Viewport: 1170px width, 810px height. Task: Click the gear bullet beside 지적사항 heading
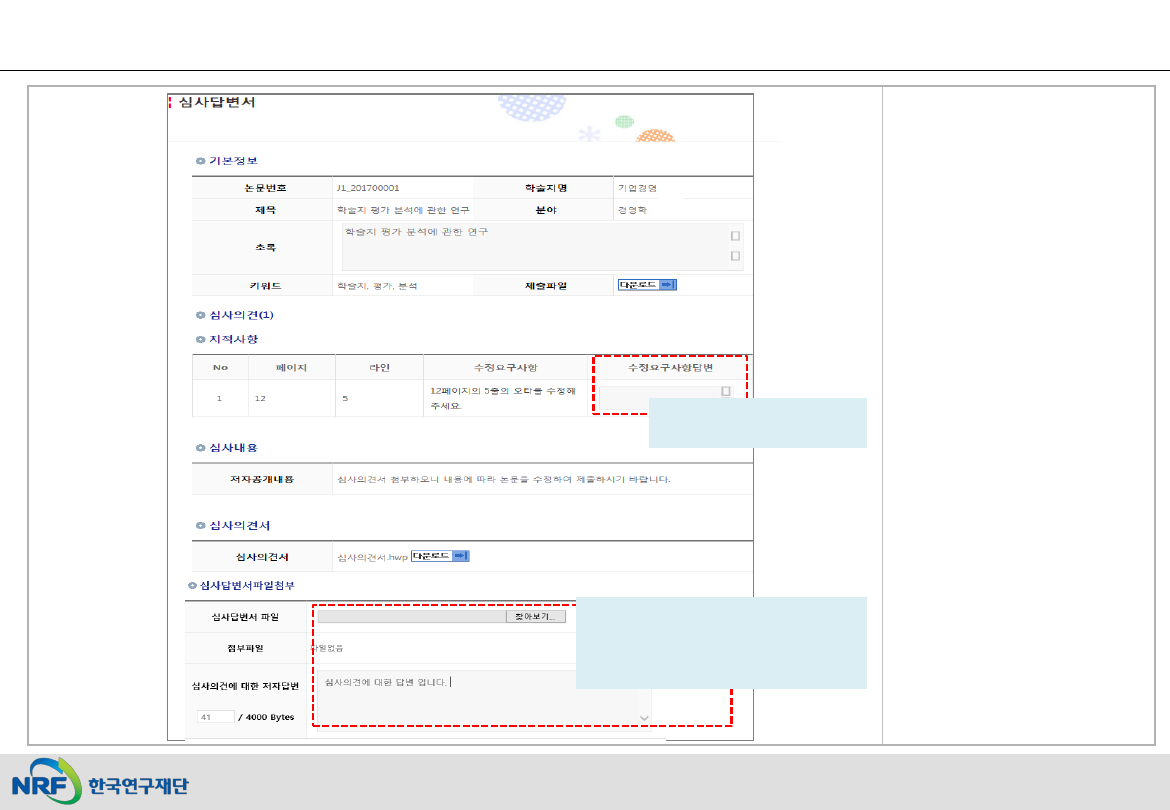pos(201,339)
